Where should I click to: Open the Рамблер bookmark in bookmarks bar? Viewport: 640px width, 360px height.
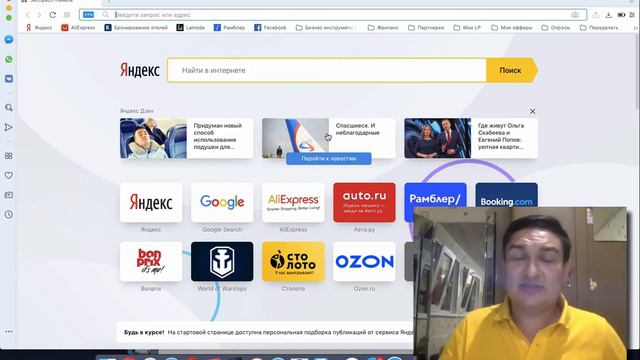[229, 28]
